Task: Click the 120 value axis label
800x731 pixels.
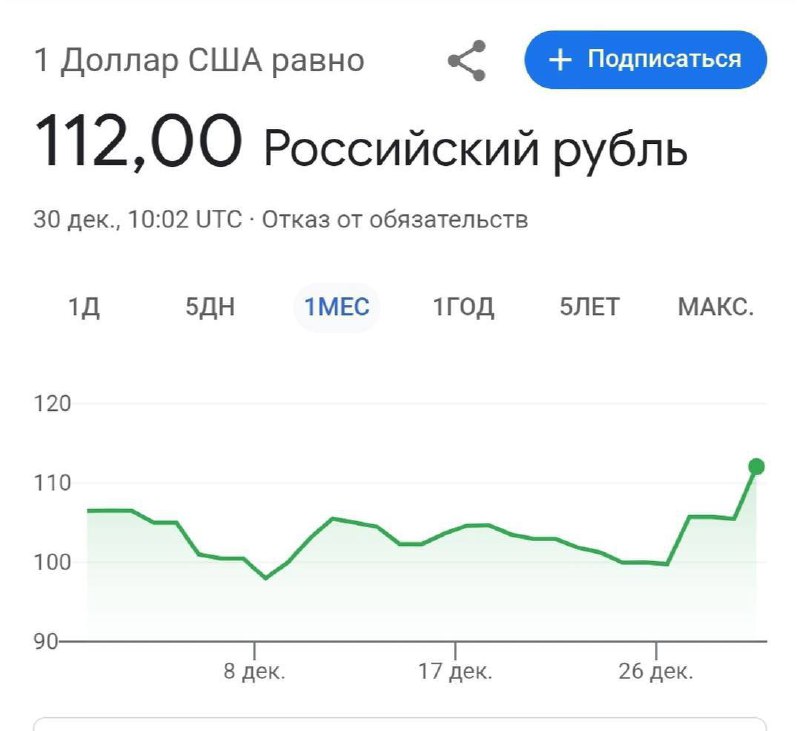Action: 52,405
